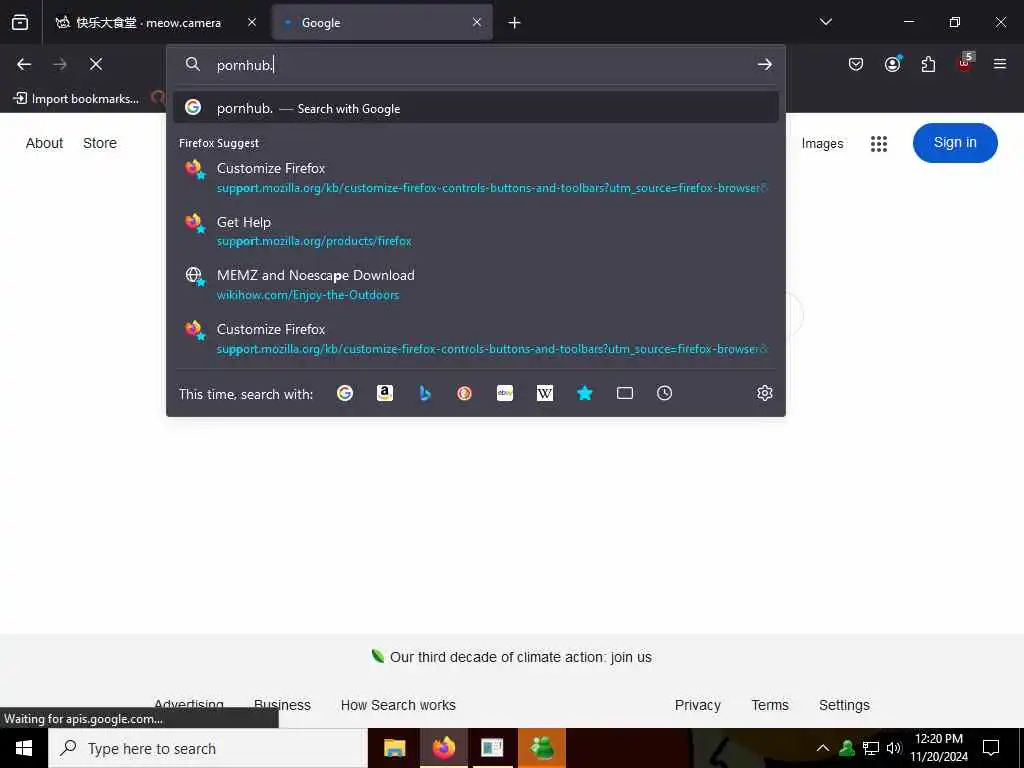The image size is (1024, 768).
Task: Open Import bookmarks toolbar item
Action: click(x=76, y=99)
